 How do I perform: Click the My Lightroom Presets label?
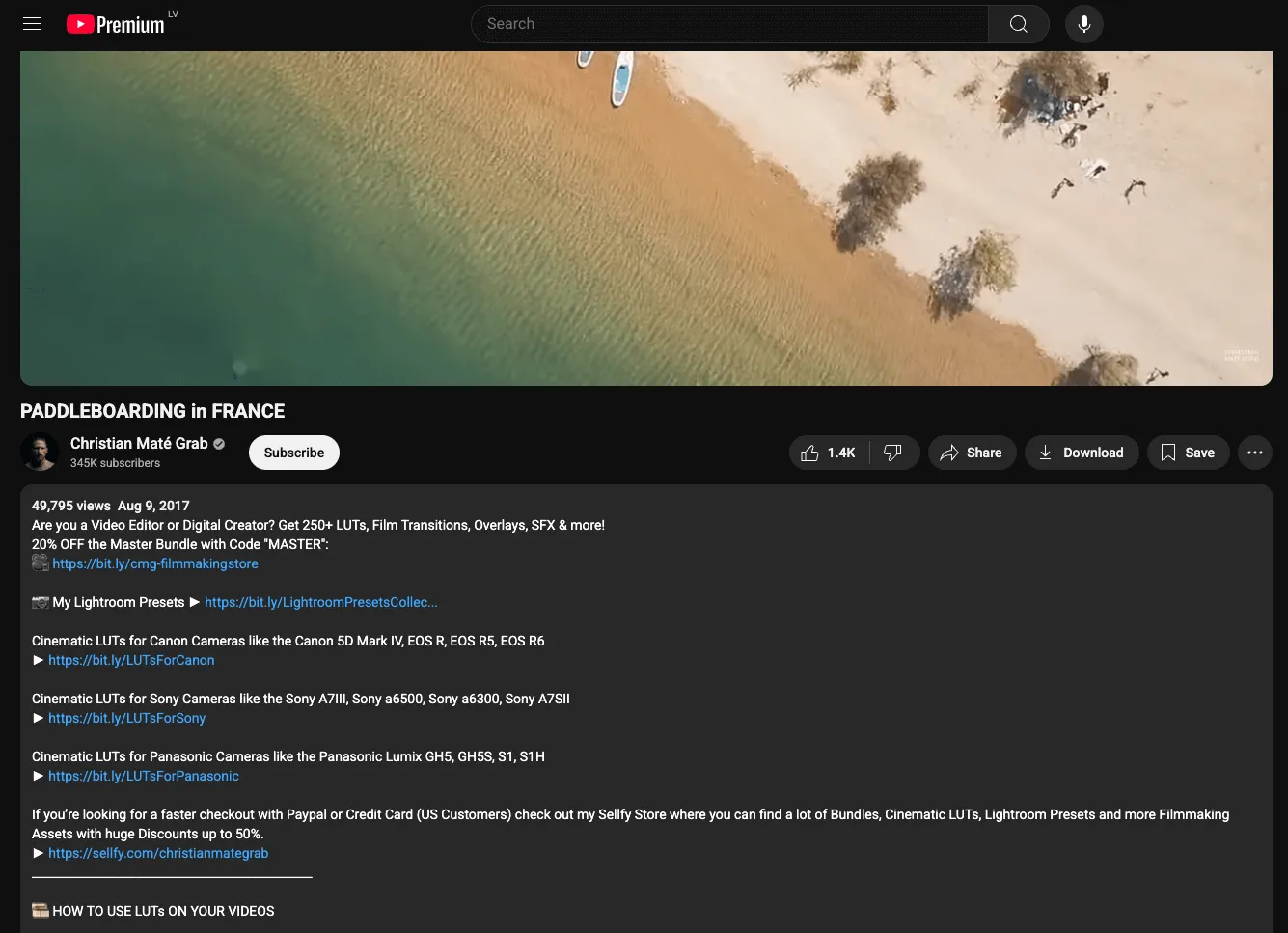point(119,602)
